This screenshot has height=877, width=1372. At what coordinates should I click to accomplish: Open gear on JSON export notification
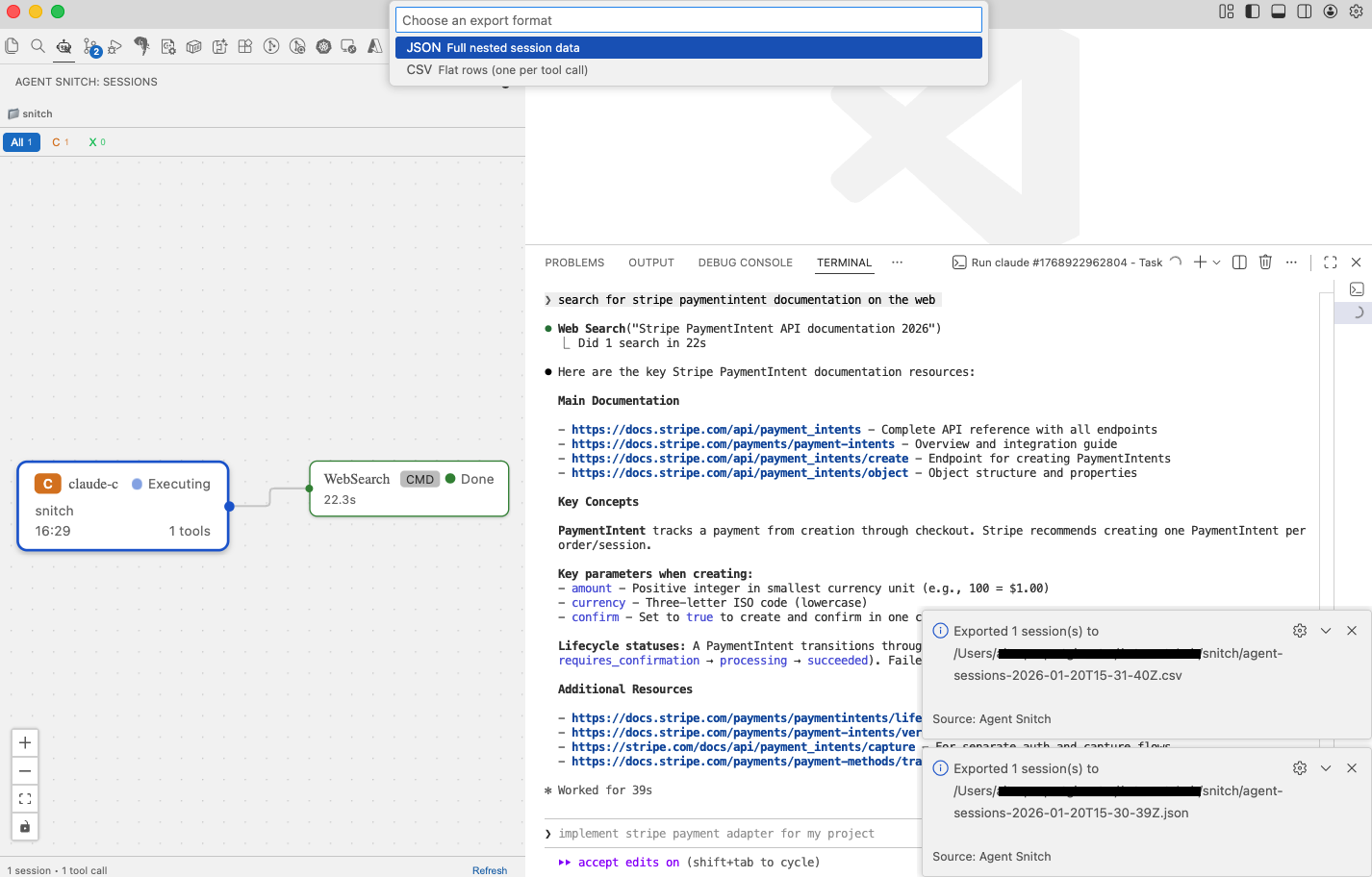click(x=1300, y=768)
